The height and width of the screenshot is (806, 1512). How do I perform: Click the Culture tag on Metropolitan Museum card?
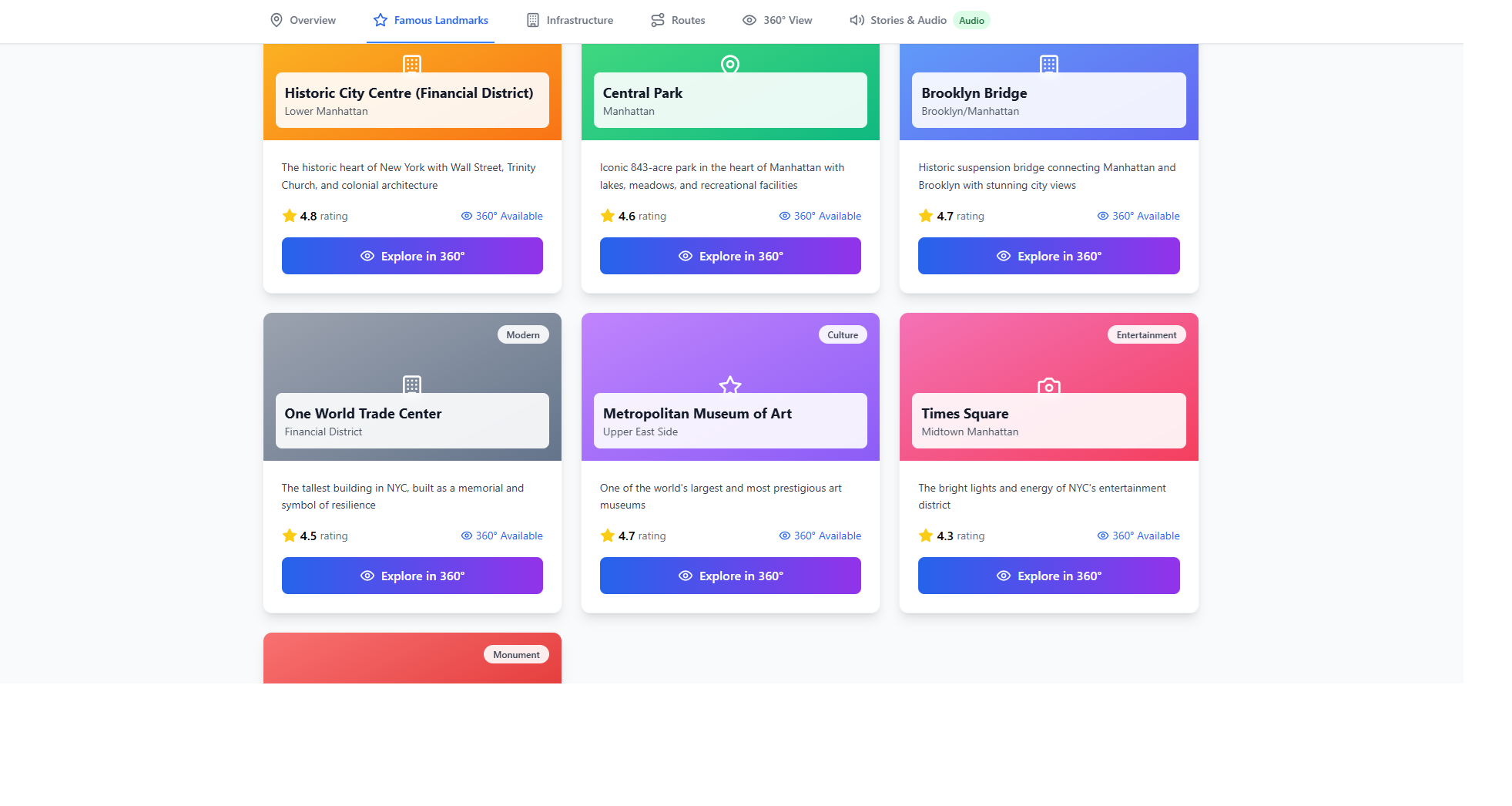click(843, 334)
